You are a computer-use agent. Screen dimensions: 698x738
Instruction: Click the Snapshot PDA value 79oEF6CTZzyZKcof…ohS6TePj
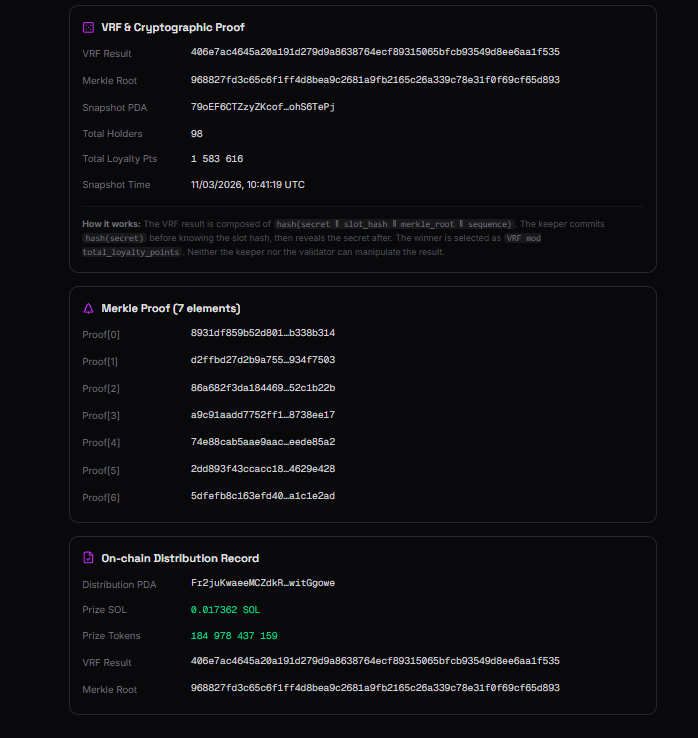263,107
